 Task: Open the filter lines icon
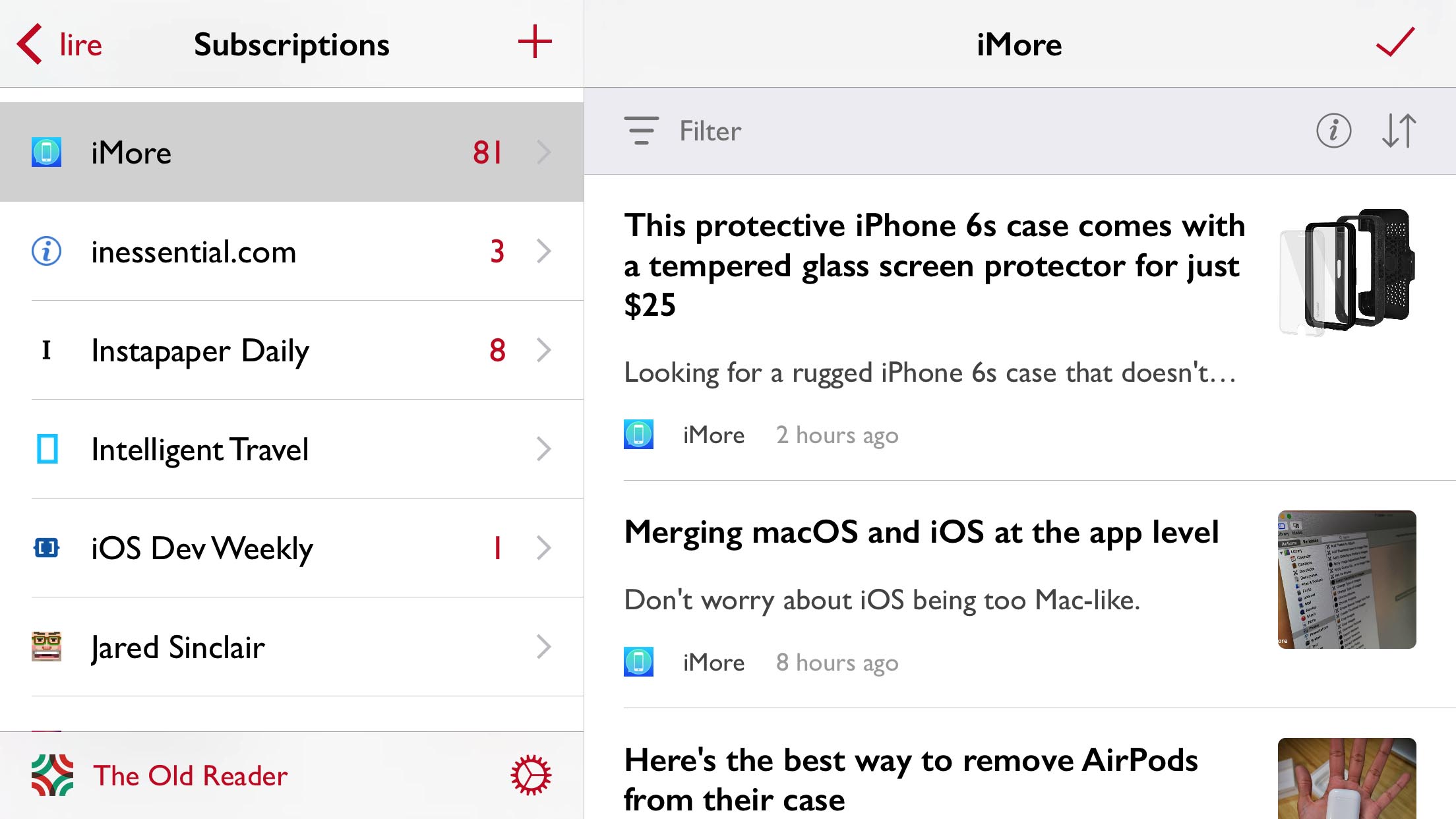point(641,131)
